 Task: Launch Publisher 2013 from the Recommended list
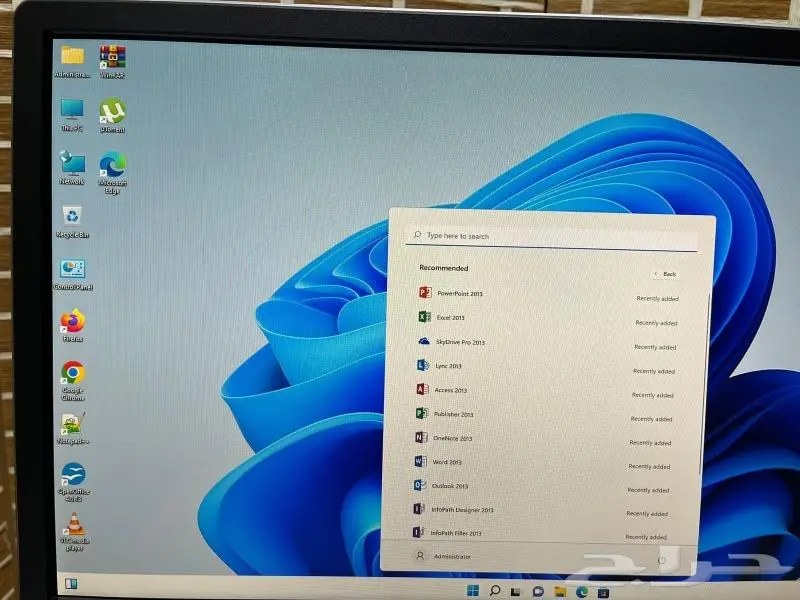[x=543, y=415]
